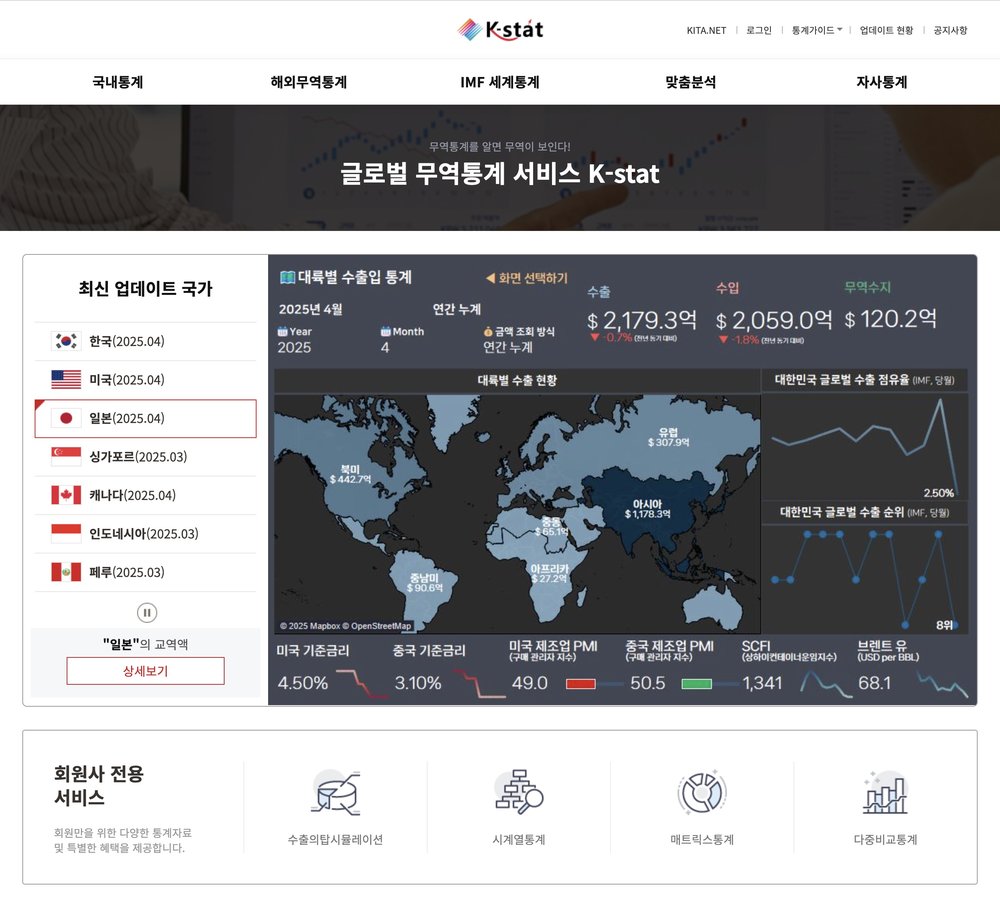Go to KITA.NET link
This screenshot has height=903, width=1000.
pyautogui.click(x=706, y=30)
